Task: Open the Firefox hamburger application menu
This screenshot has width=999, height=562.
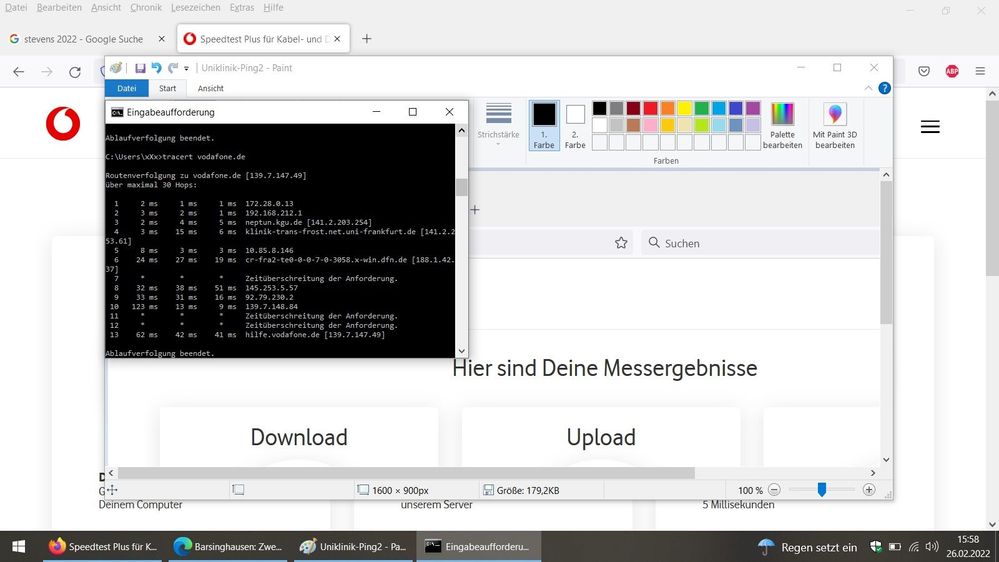Action: [980, 71]
